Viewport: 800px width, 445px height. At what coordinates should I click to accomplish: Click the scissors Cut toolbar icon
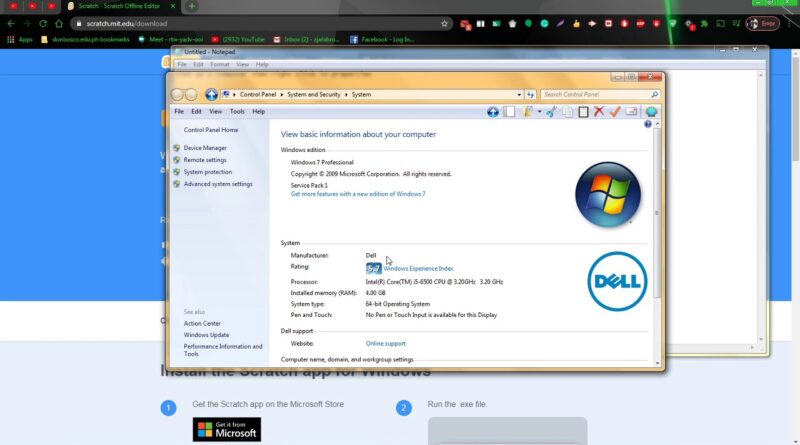(552, 112)
